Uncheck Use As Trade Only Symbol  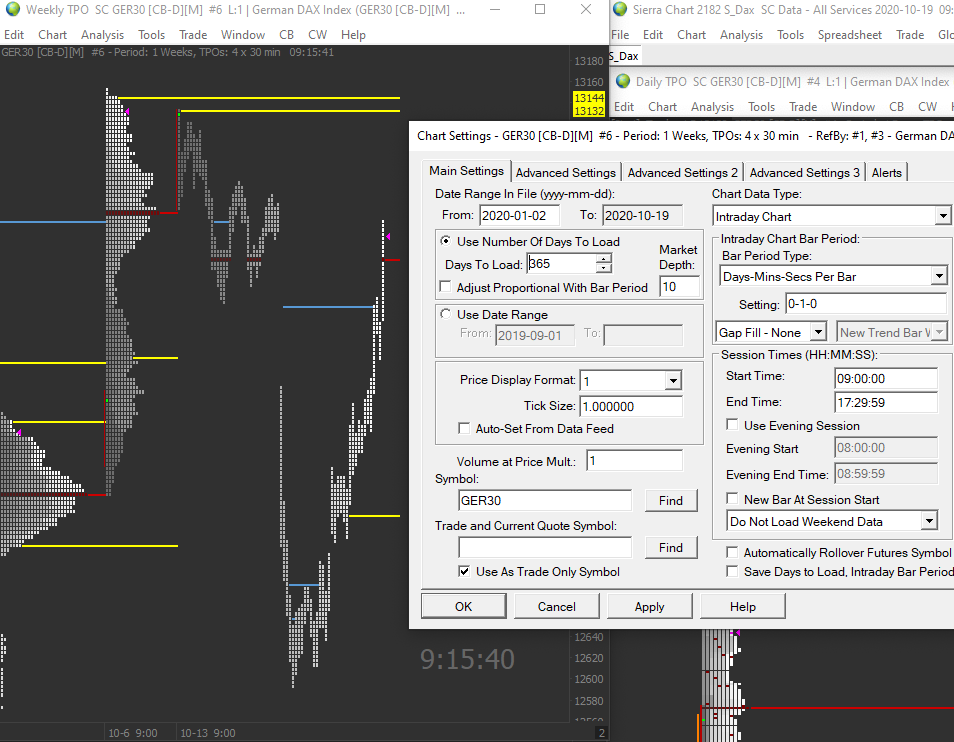click(x=464, y=571)
